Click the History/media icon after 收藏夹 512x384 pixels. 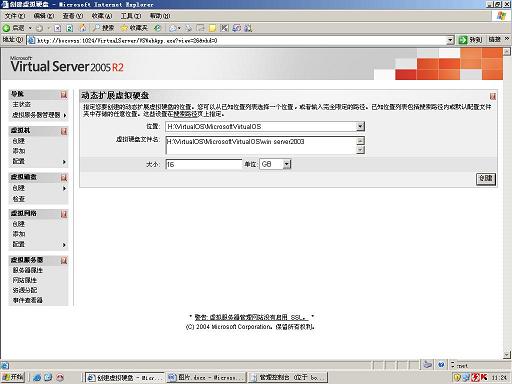(x=157, y=28)
